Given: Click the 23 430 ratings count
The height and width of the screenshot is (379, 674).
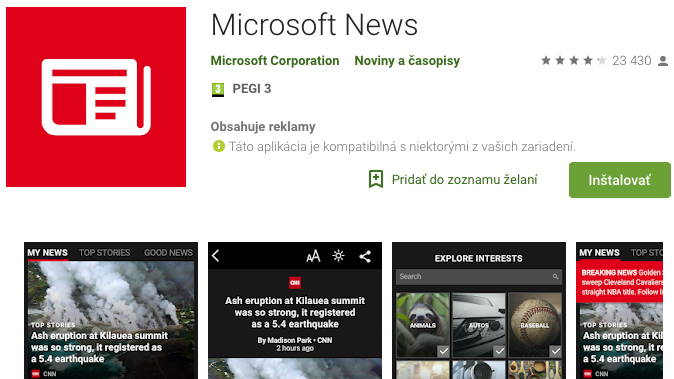Looking at the screenshot, I should pyautogui.click(x=631, y=61).
